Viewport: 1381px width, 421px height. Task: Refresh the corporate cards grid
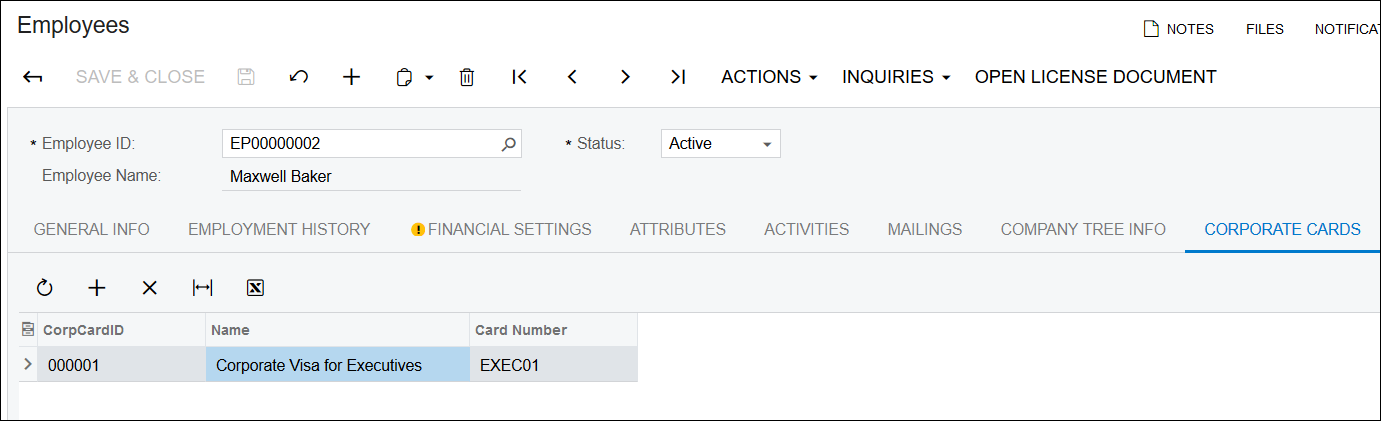point(44,288)
